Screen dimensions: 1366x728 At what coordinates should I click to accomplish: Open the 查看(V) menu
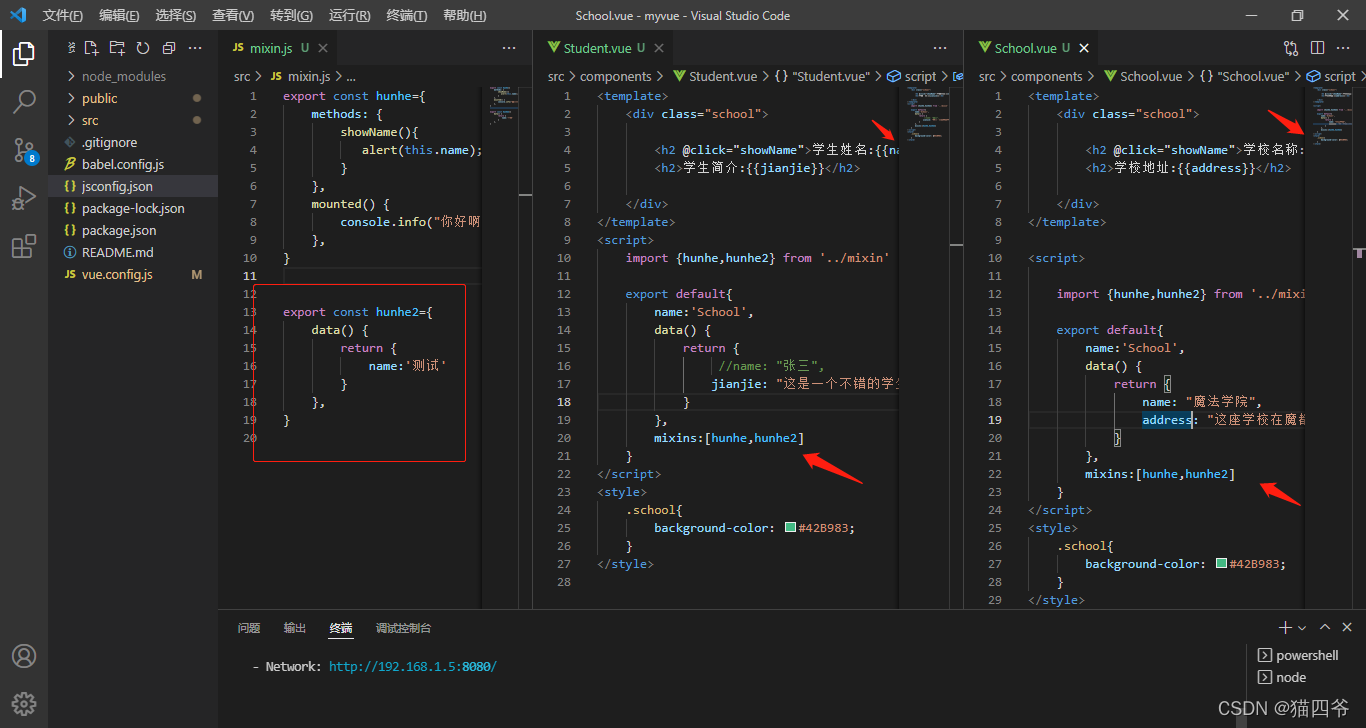(233, 15)
